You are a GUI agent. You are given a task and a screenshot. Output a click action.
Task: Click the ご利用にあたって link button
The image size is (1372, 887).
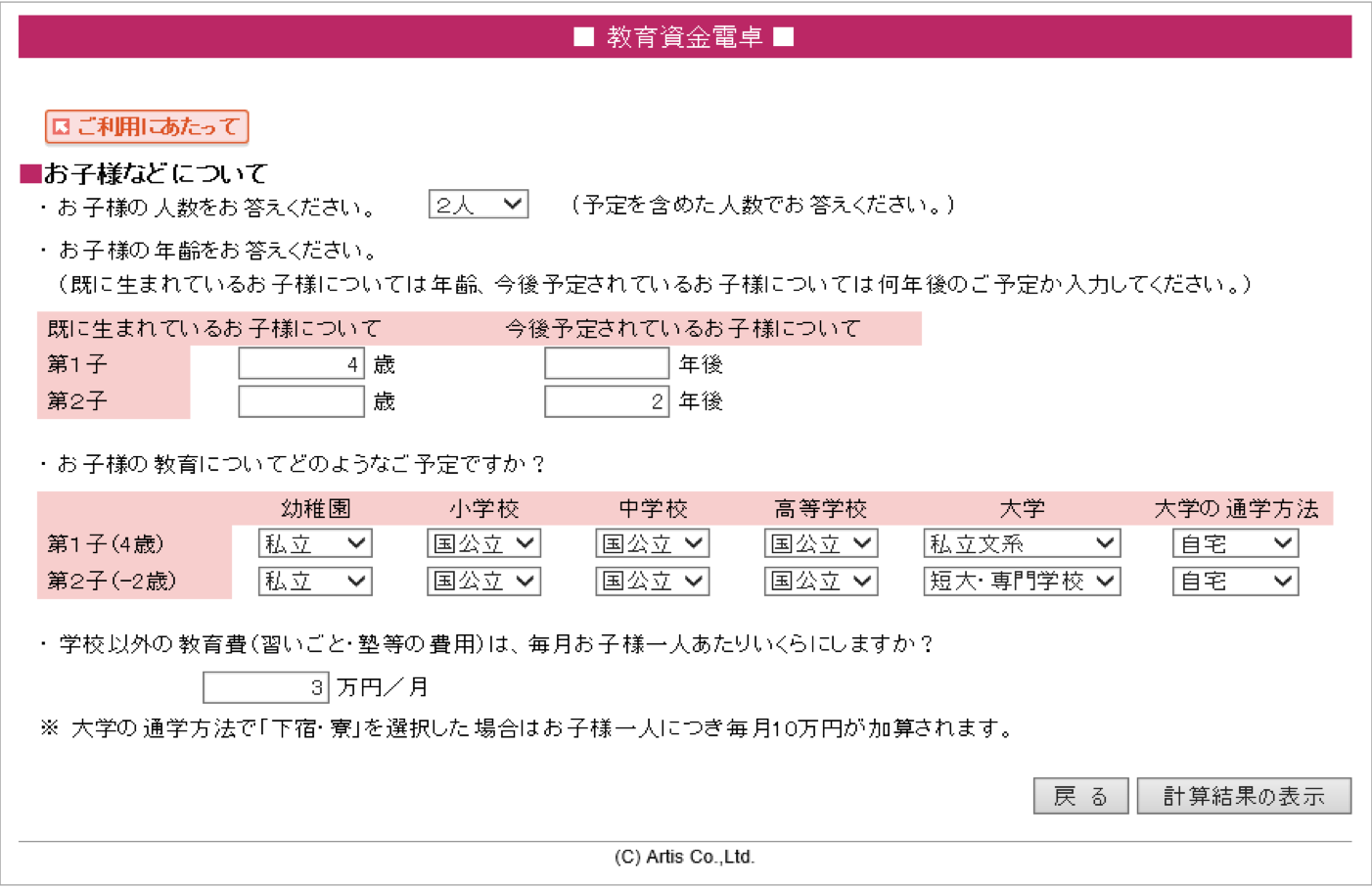coord(147,126)
